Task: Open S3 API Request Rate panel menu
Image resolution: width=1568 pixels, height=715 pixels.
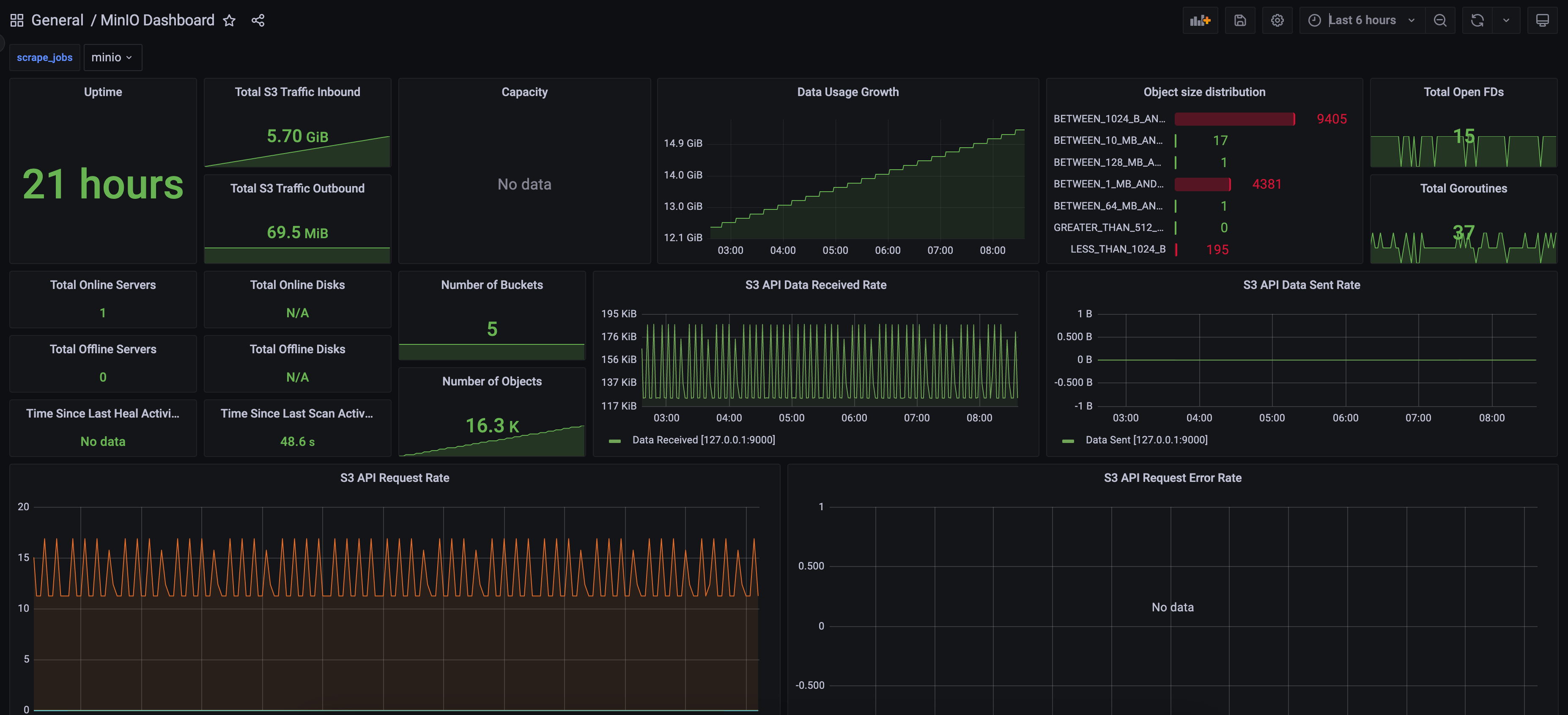Action: coord(395,478)
